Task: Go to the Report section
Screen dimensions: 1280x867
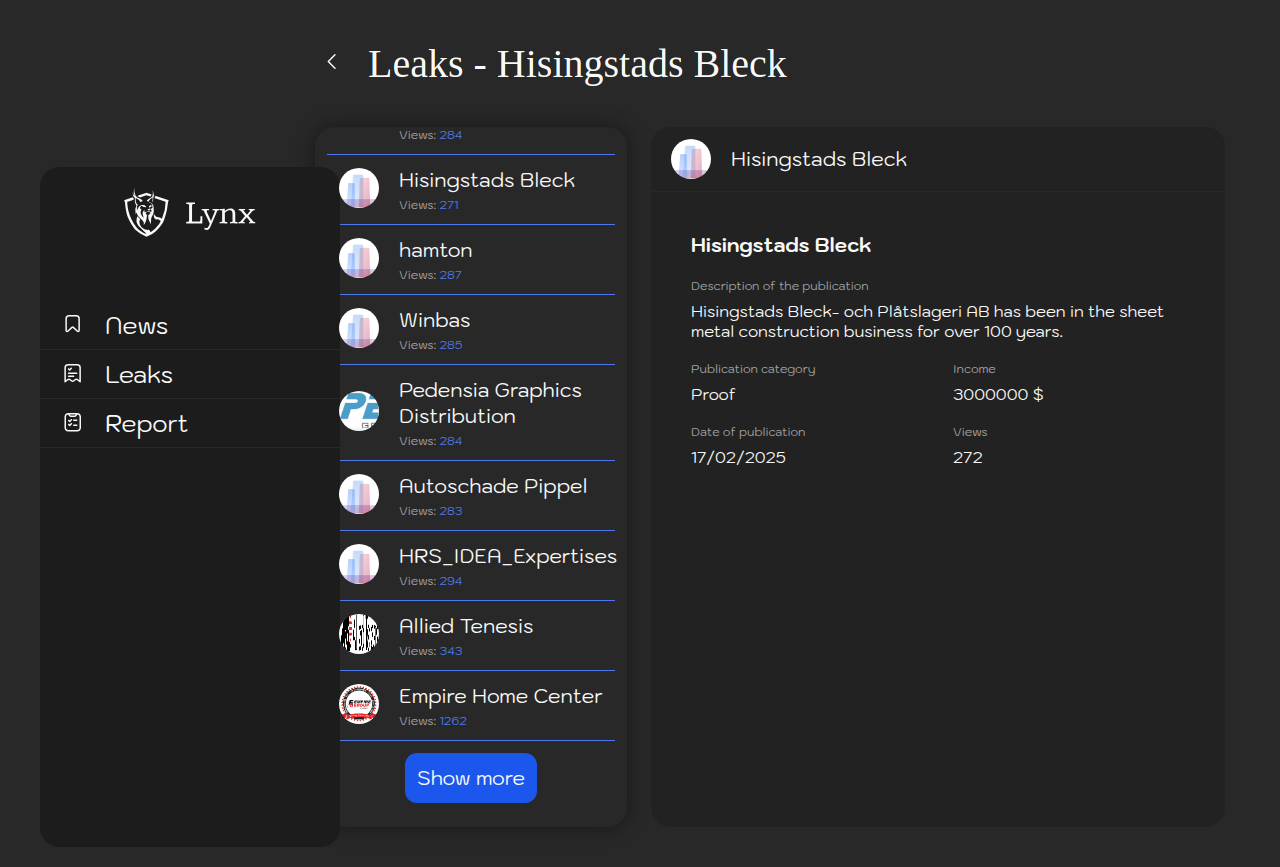Action: coord(146,424)
